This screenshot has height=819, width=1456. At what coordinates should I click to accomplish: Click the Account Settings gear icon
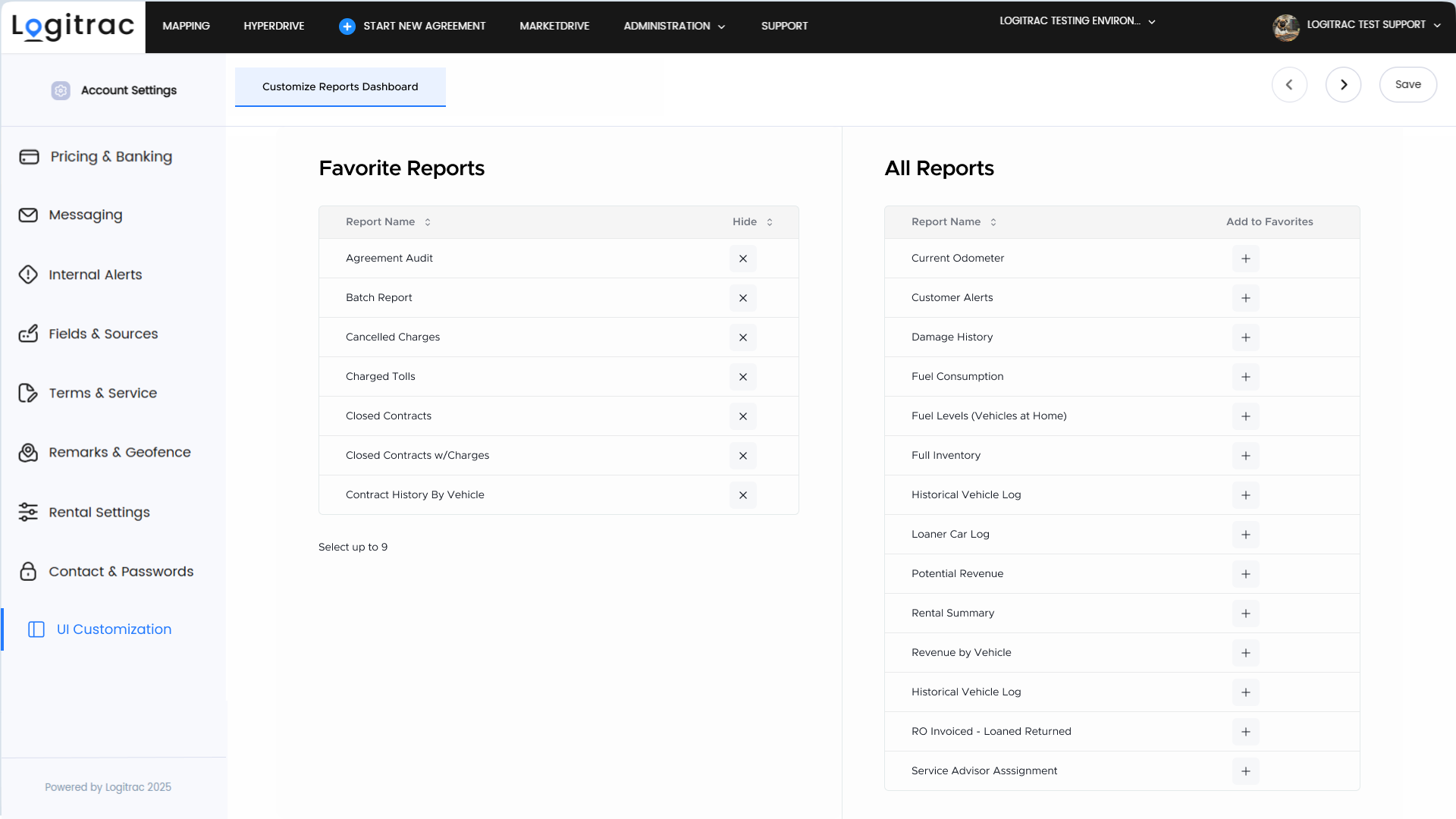[x=61, y=90]
